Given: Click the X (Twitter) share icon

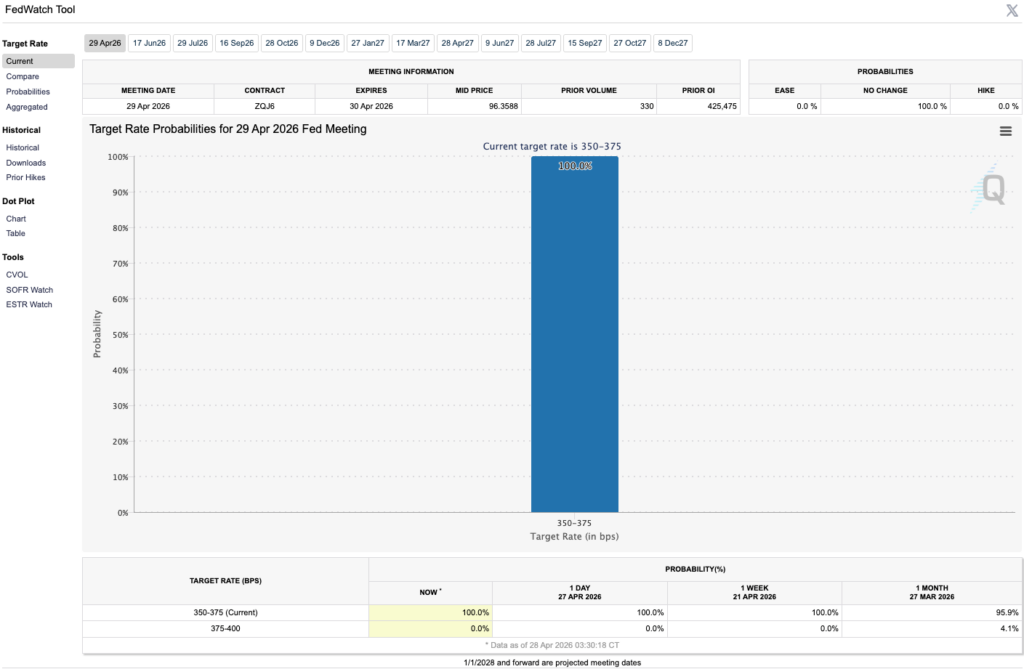Looking at the screenshot, I should click(1011, 10).
